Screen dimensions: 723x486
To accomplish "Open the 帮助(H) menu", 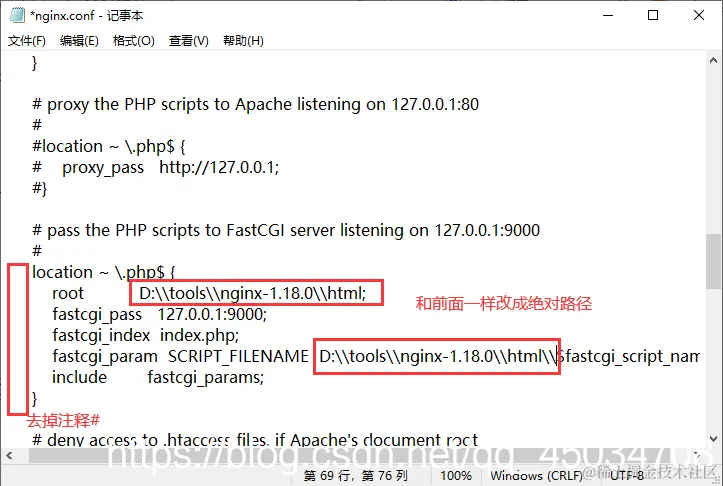I will 243,41.
